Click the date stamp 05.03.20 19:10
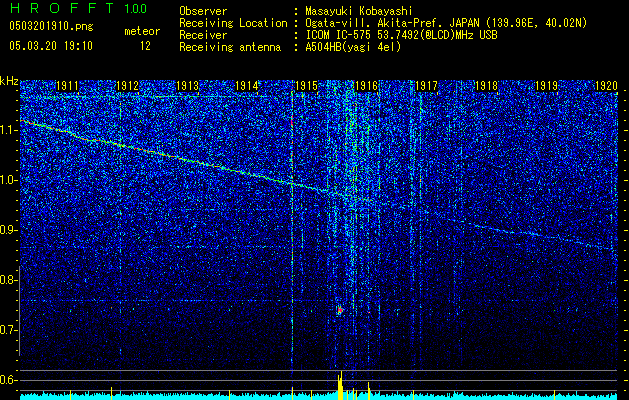 point(51,46)
